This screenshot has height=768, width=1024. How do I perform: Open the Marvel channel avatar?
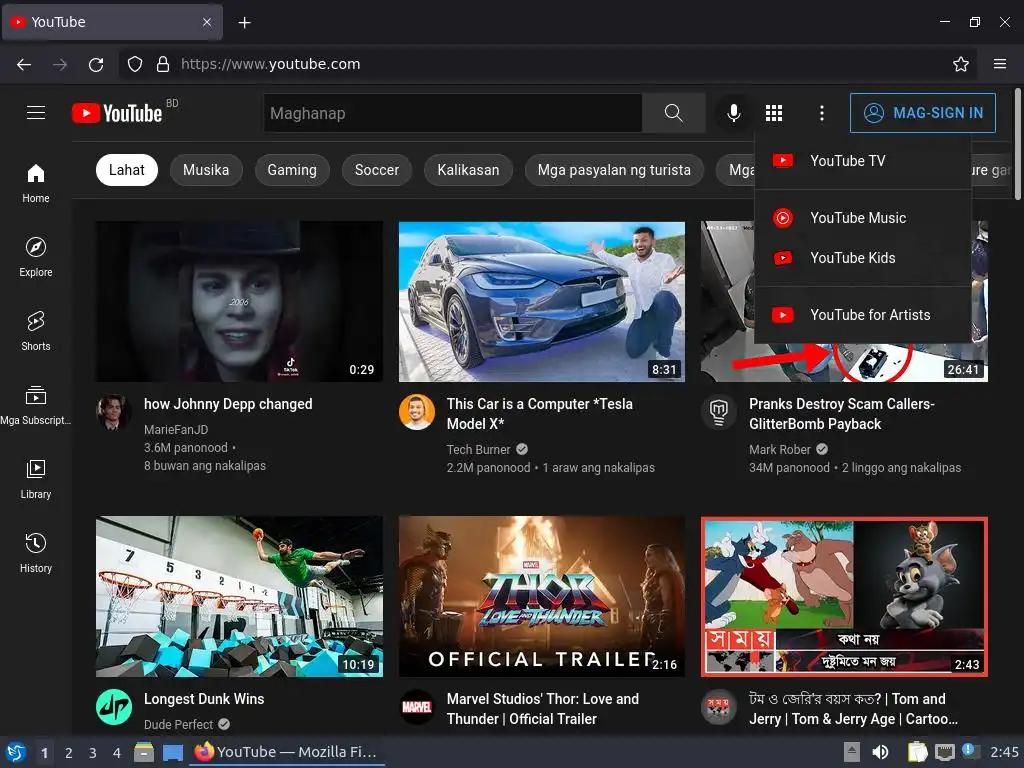[x=417, y=707]
